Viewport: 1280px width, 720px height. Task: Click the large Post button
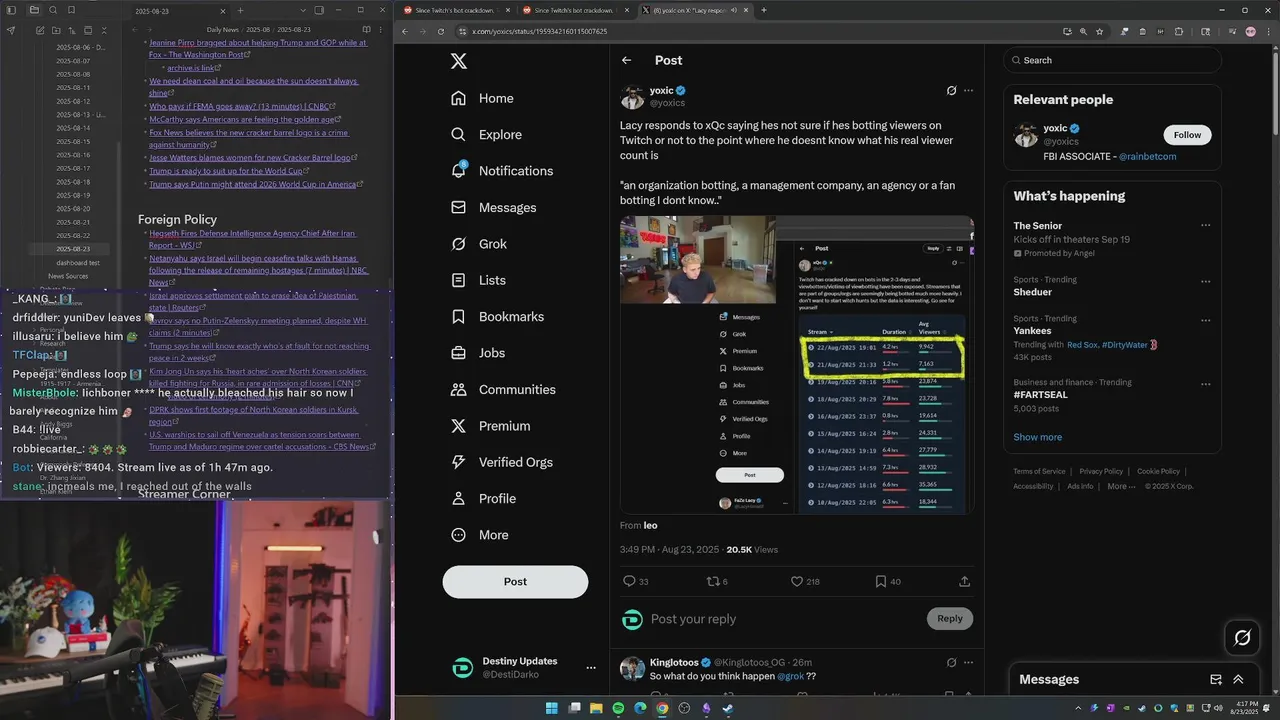click(515, 582)
